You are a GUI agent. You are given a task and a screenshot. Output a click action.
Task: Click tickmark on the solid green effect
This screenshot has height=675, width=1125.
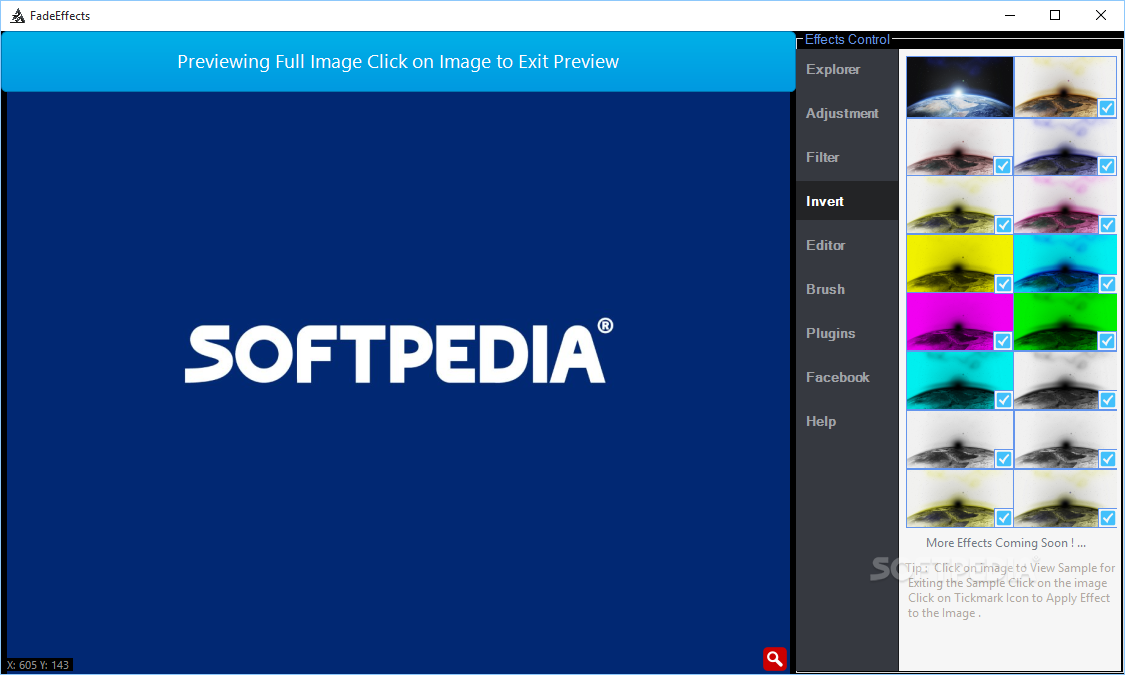1107,341
